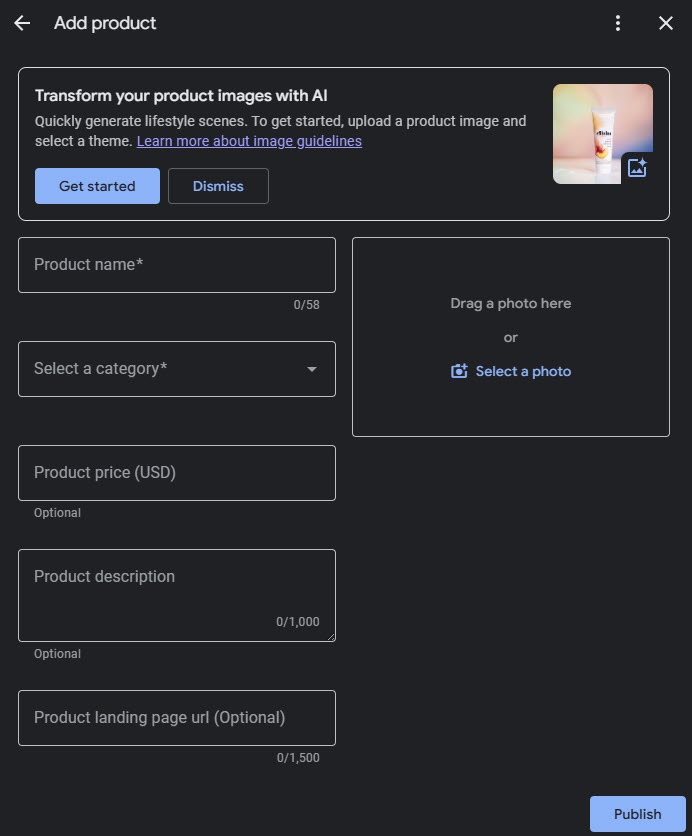Dismiss the AI image banner
Screen dimensions: 692x836
pos(218,186)
